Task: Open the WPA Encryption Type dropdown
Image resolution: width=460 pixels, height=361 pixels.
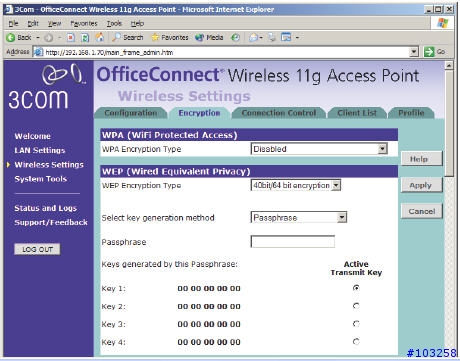Action: pos(319,149)
